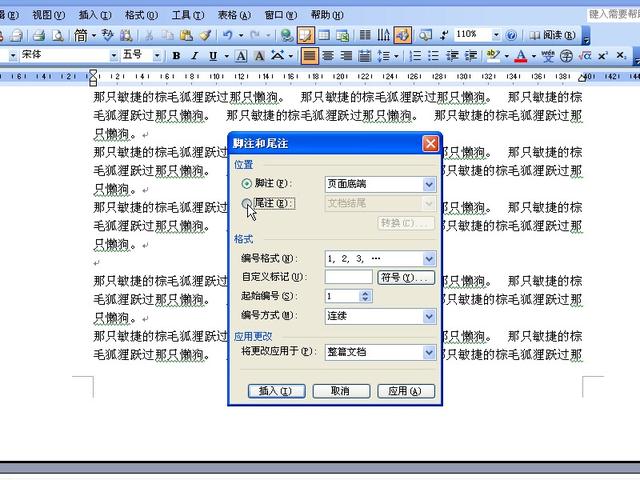Apply underline formatting

pos(213,56)
